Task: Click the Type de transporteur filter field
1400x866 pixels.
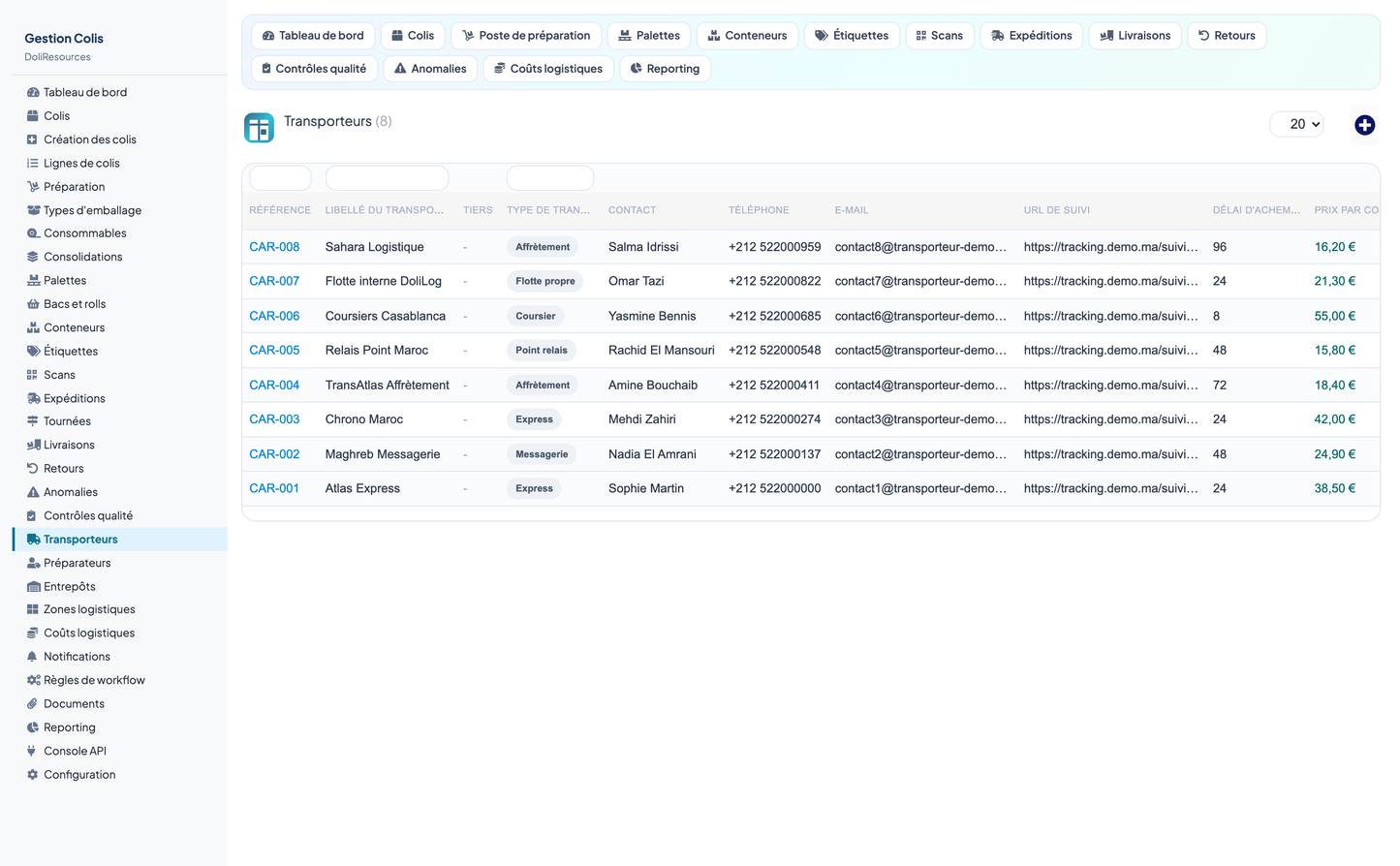Action: 550,178
